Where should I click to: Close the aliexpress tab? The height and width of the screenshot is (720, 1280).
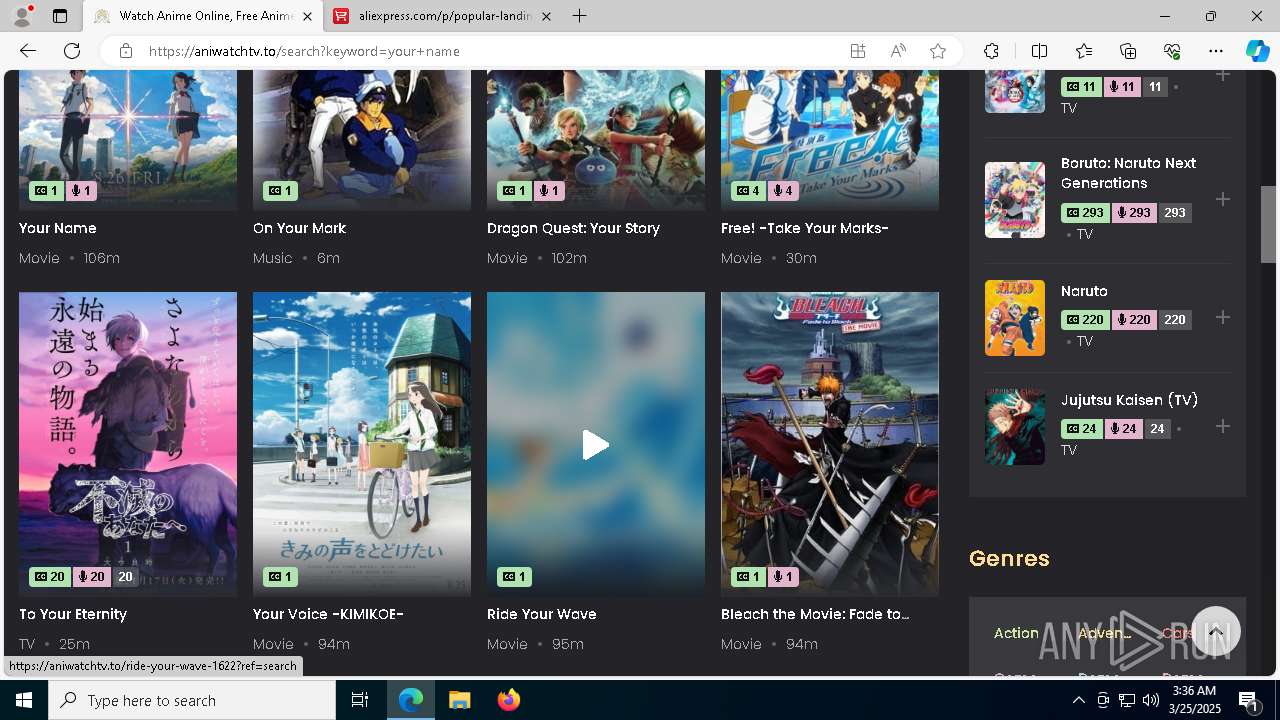(546, 16)
